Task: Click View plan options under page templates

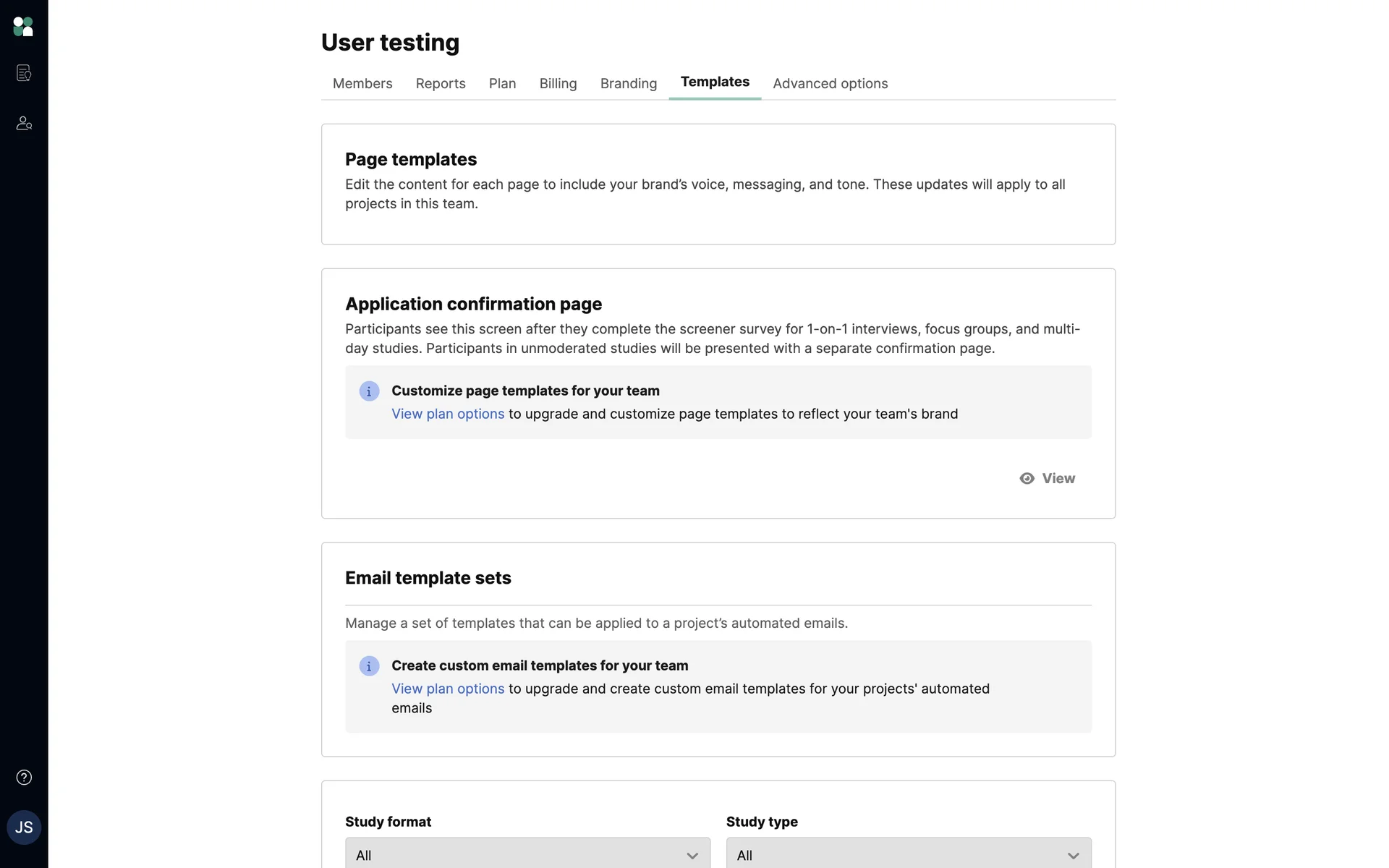Action: (x=448, y=414)
